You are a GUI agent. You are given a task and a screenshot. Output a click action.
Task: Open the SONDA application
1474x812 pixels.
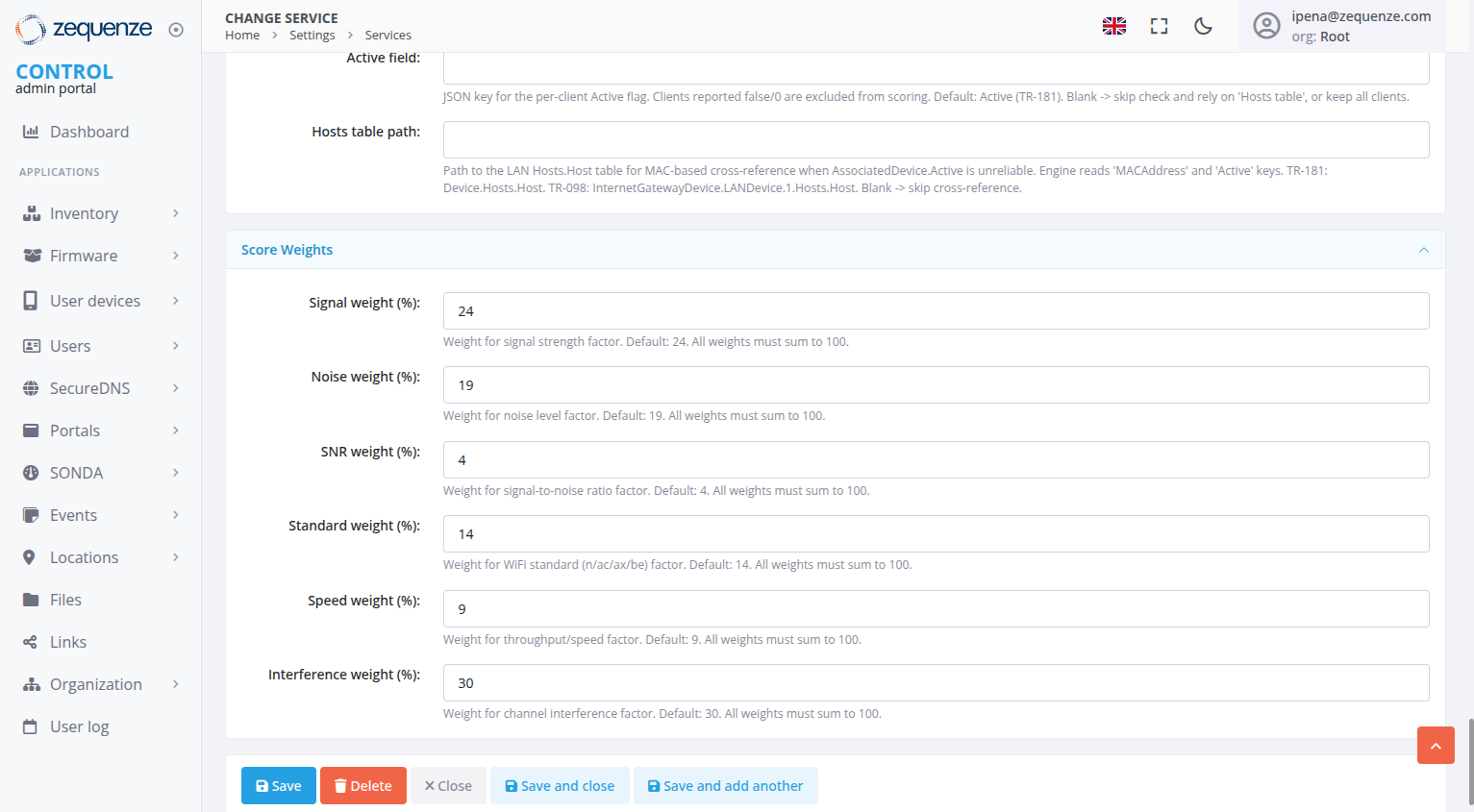coord(76,473)
